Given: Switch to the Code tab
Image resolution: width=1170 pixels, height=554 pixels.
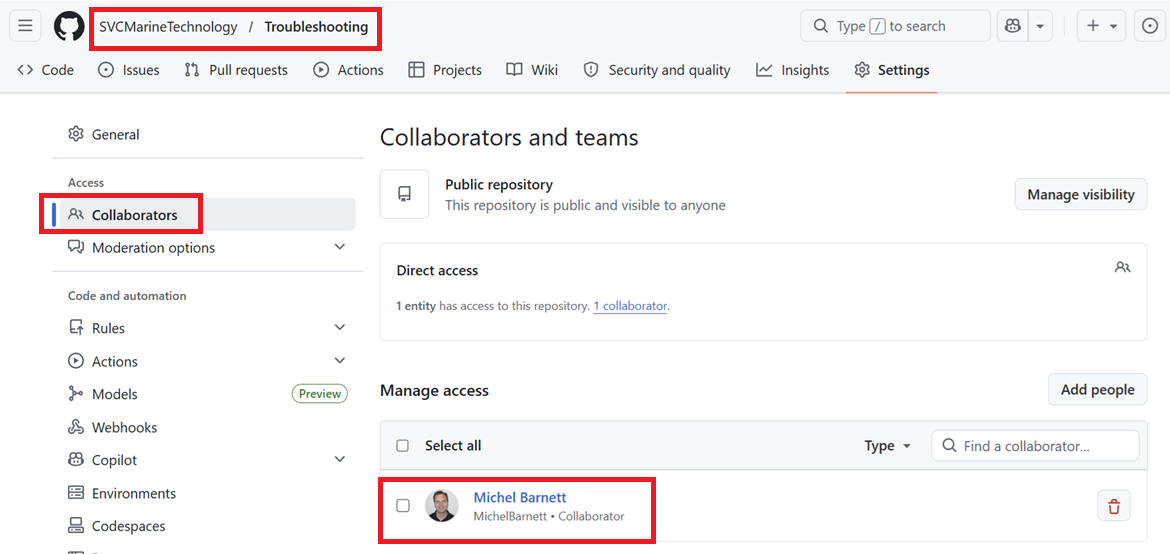Looking at the screenshot, I should click(x=46, y=70).
